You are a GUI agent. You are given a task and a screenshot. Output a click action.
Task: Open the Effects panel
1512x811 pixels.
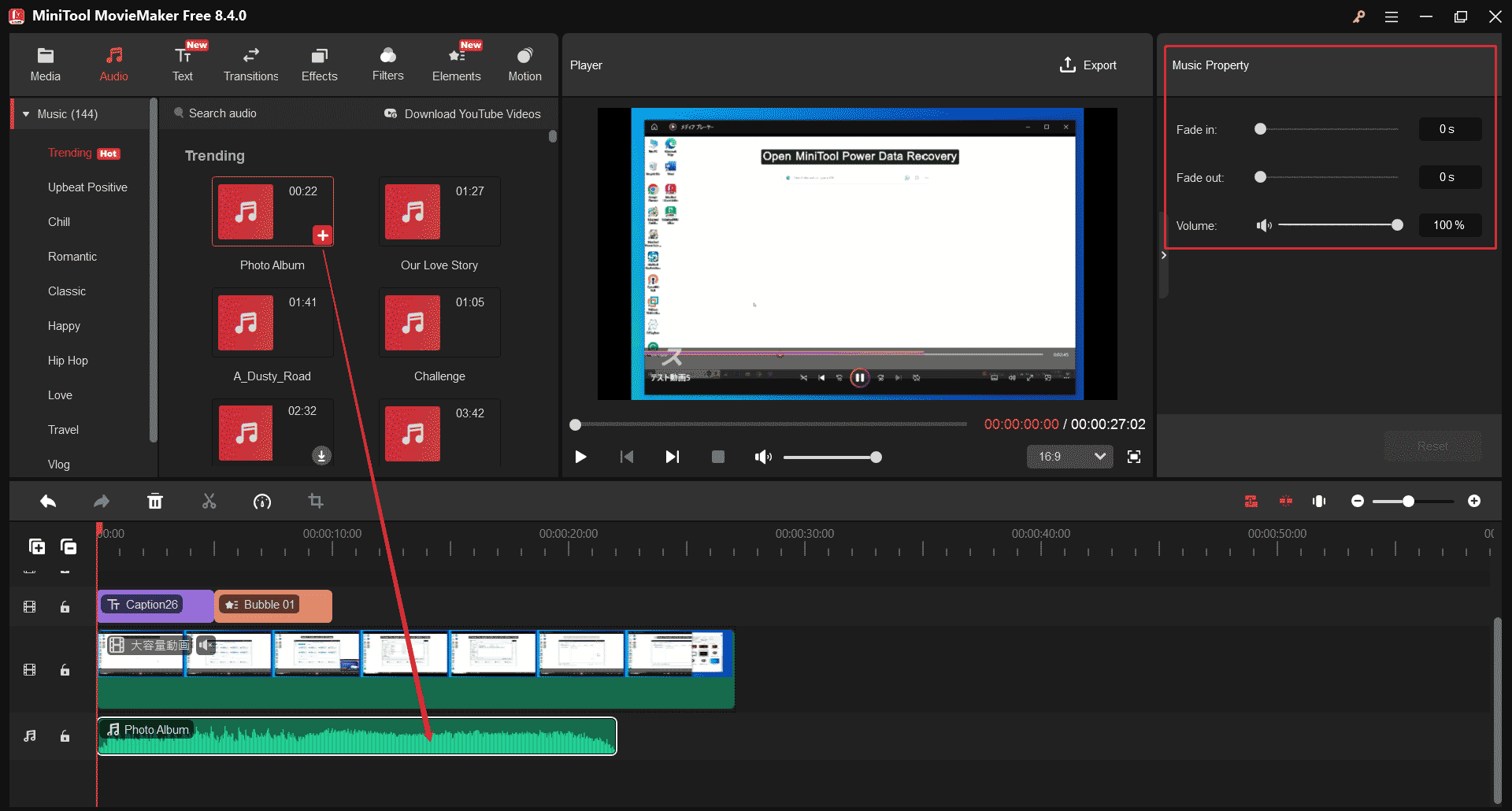pyautogui.click(x=319, y=63)
